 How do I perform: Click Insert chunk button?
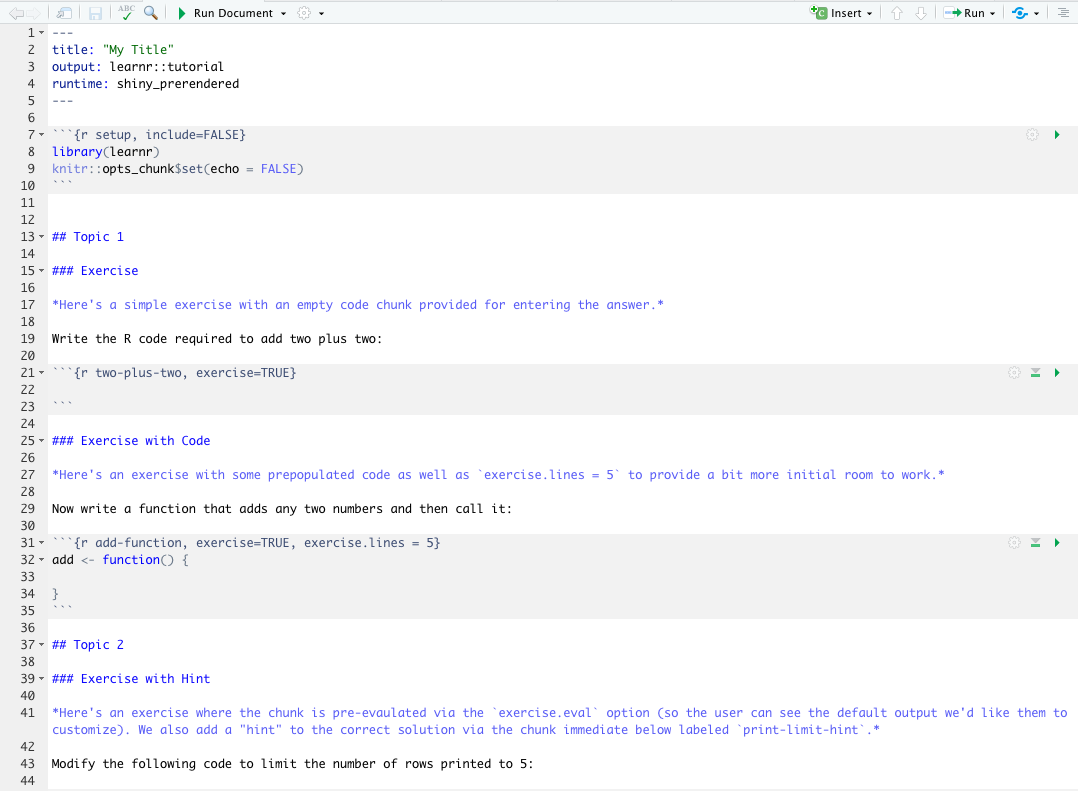click(836, 13)
